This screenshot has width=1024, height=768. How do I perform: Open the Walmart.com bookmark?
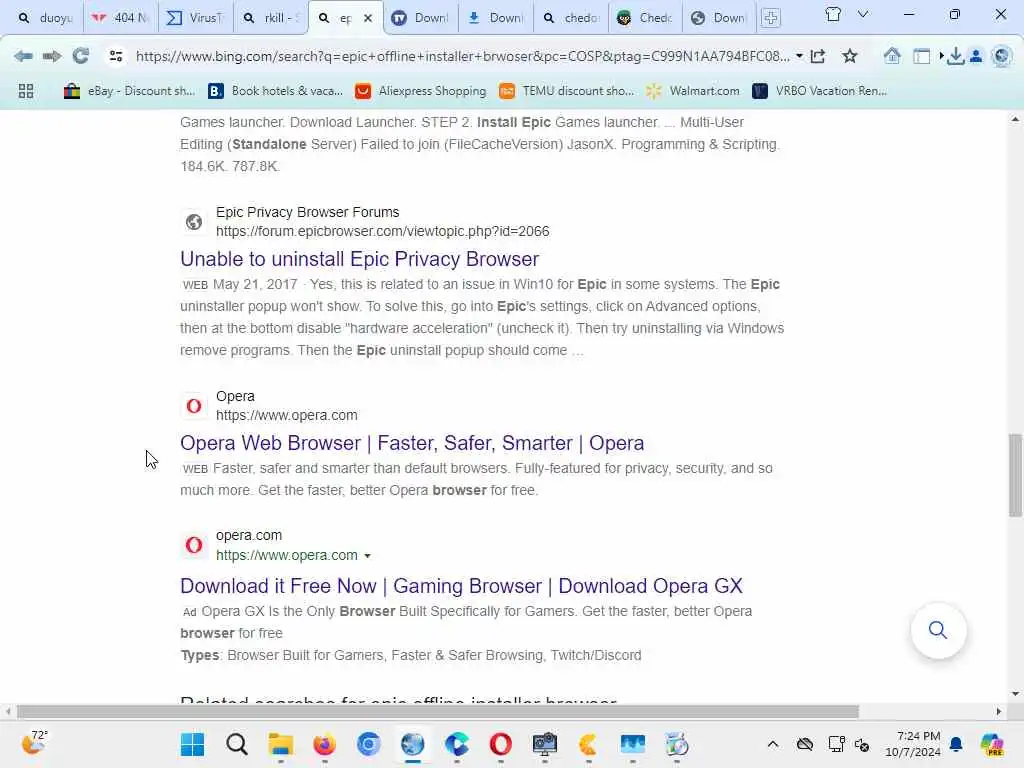(x=692, y=91)
